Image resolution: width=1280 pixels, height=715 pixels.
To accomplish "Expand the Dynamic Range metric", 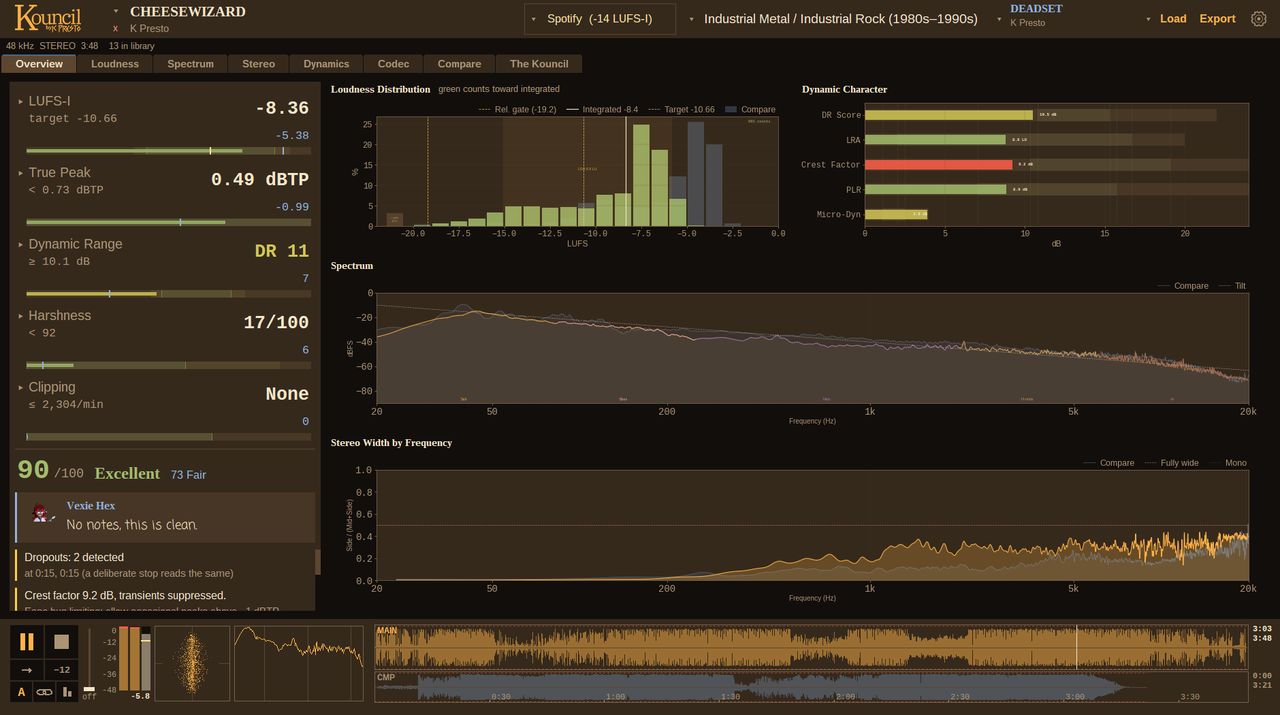I will point(20,244).
